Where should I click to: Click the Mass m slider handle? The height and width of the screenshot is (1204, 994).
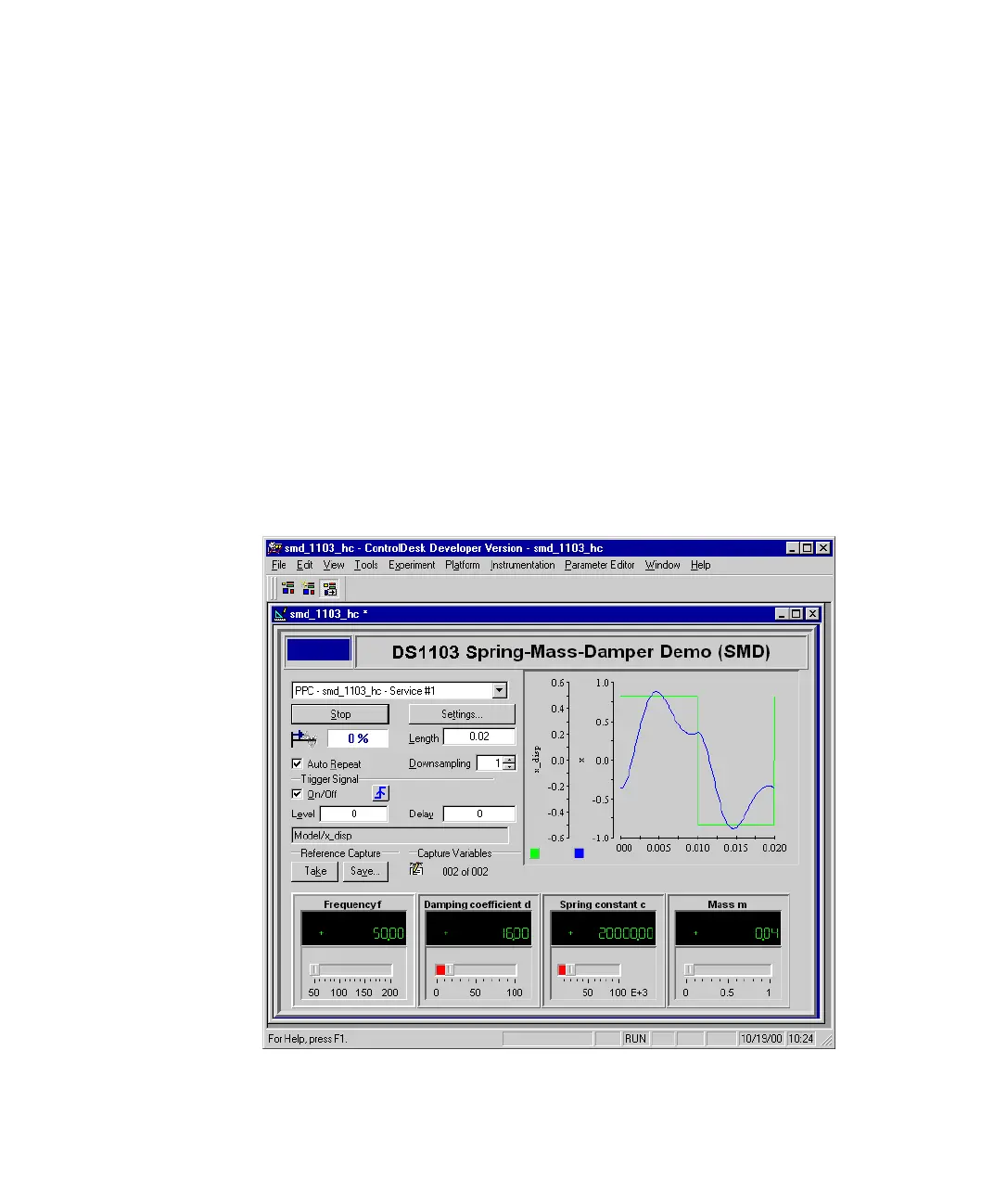pos(689,969)
